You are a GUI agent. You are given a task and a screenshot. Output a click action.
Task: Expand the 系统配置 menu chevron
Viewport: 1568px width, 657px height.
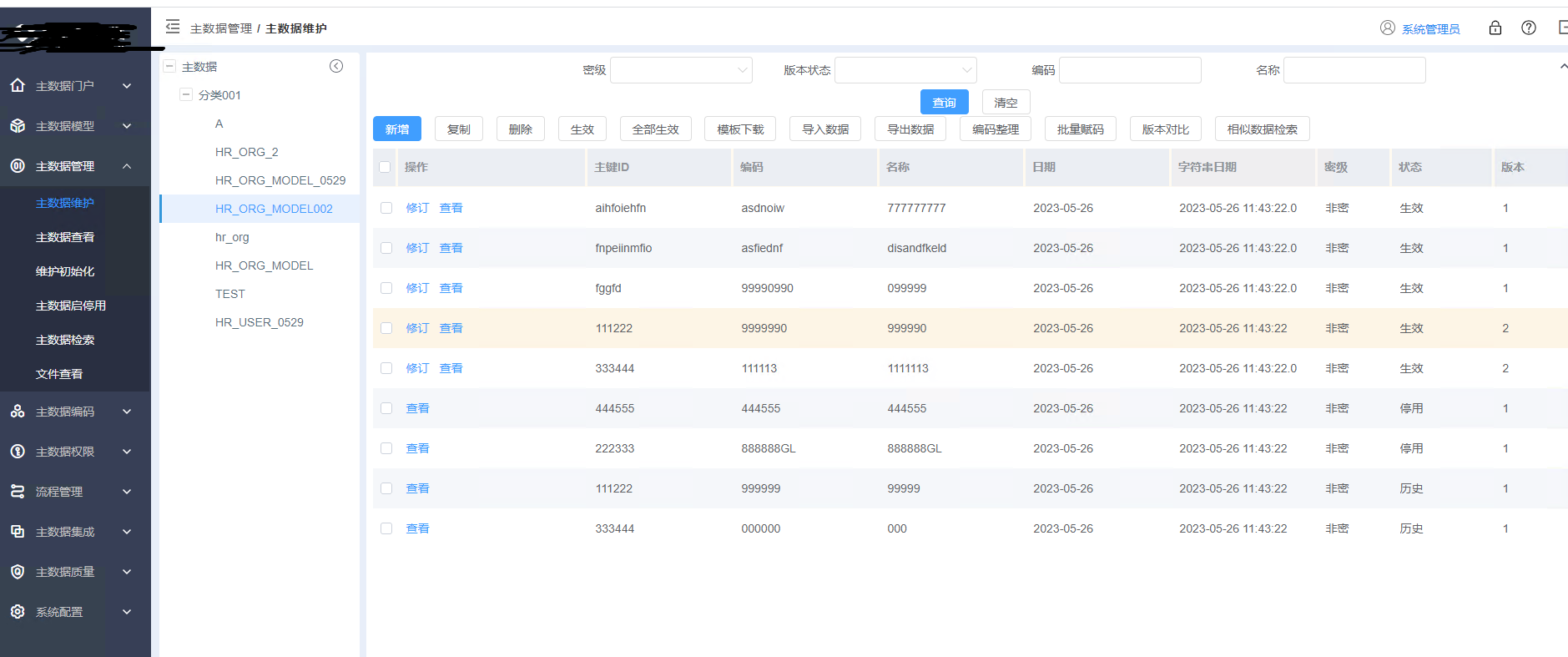(x=127, y=611)
